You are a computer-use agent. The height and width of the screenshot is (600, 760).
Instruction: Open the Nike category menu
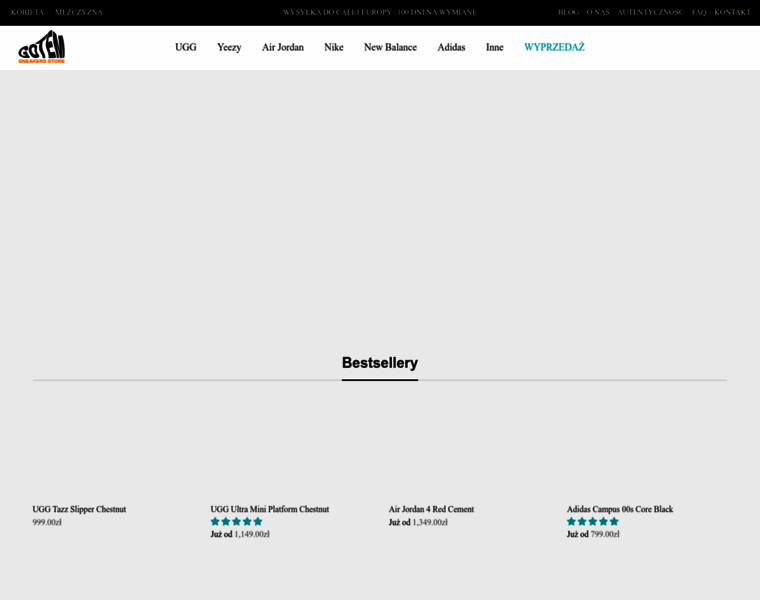(x=333, y=47)
